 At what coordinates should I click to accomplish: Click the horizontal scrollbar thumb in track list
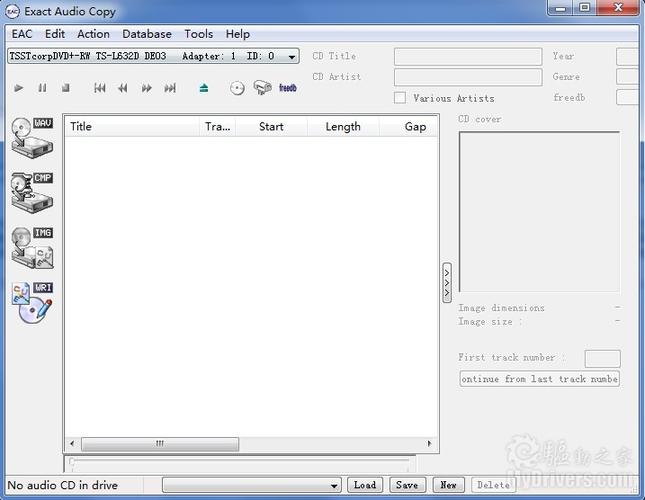pyautogui.click(x=160, y=444)
